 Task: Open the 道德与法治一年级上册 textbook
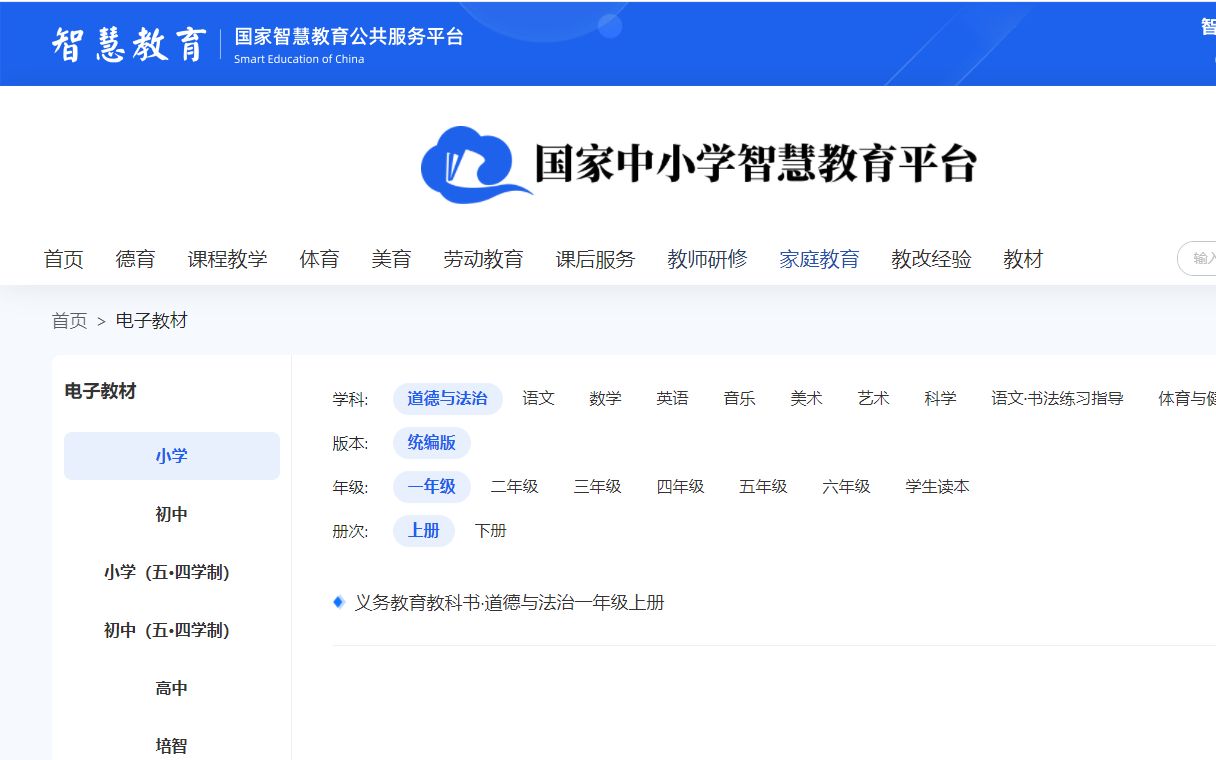pos(510,602)
